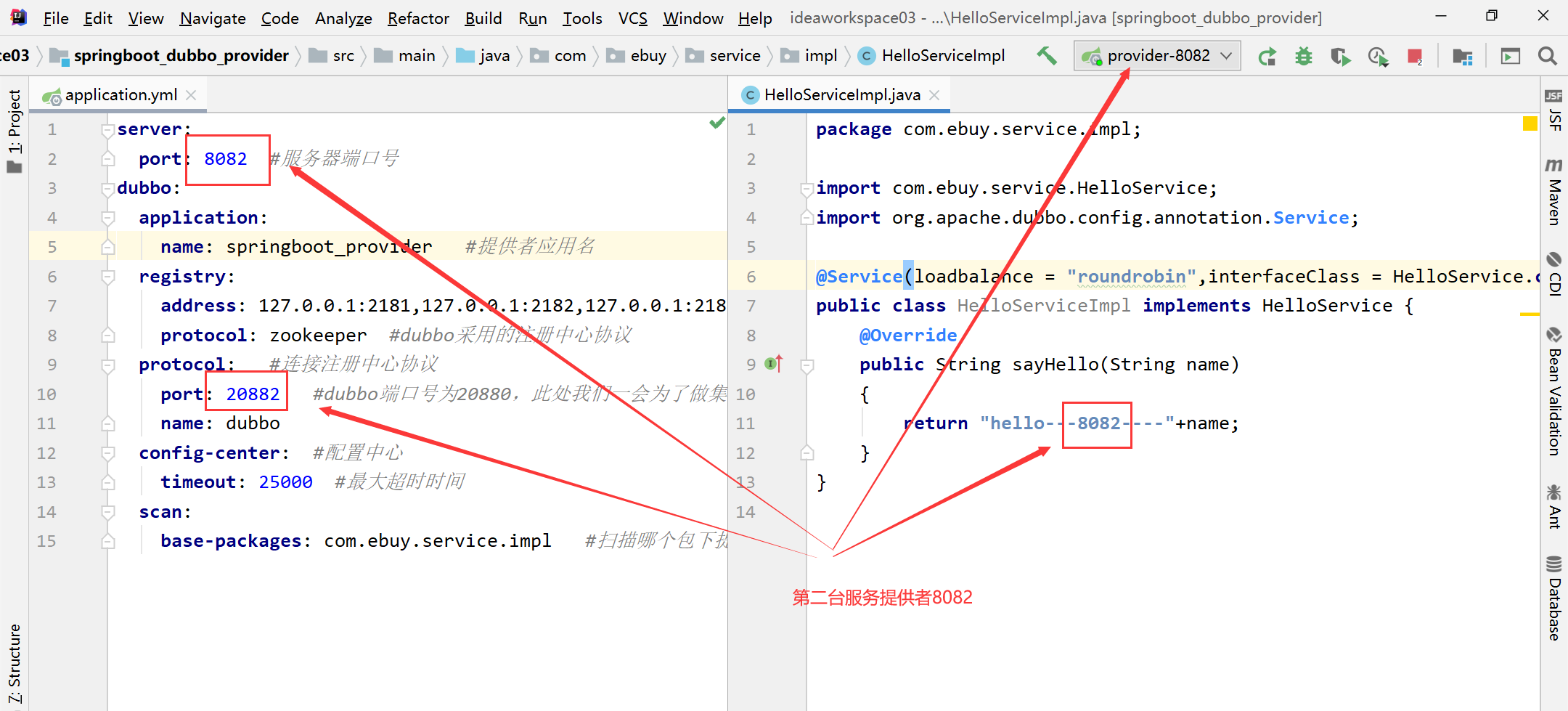Open the Bean Validation tool window

pyautogui.click(x=1554, y=392)
